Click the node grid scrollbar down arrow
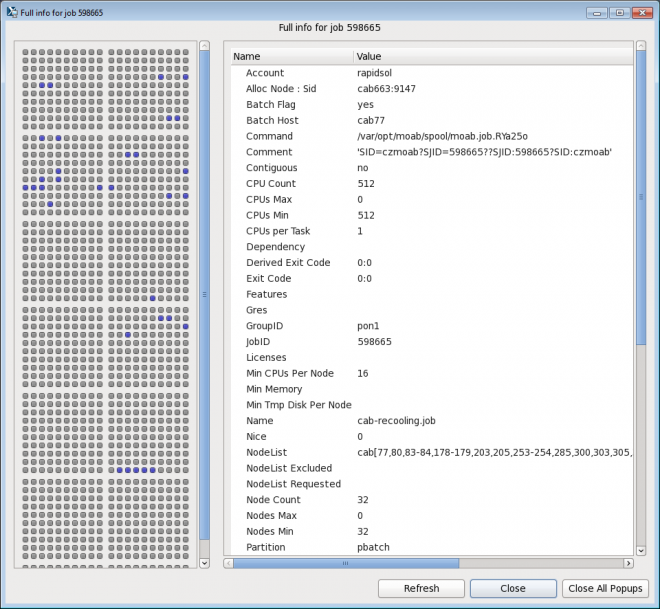660x609 pixels. click(x=205, y=563)
